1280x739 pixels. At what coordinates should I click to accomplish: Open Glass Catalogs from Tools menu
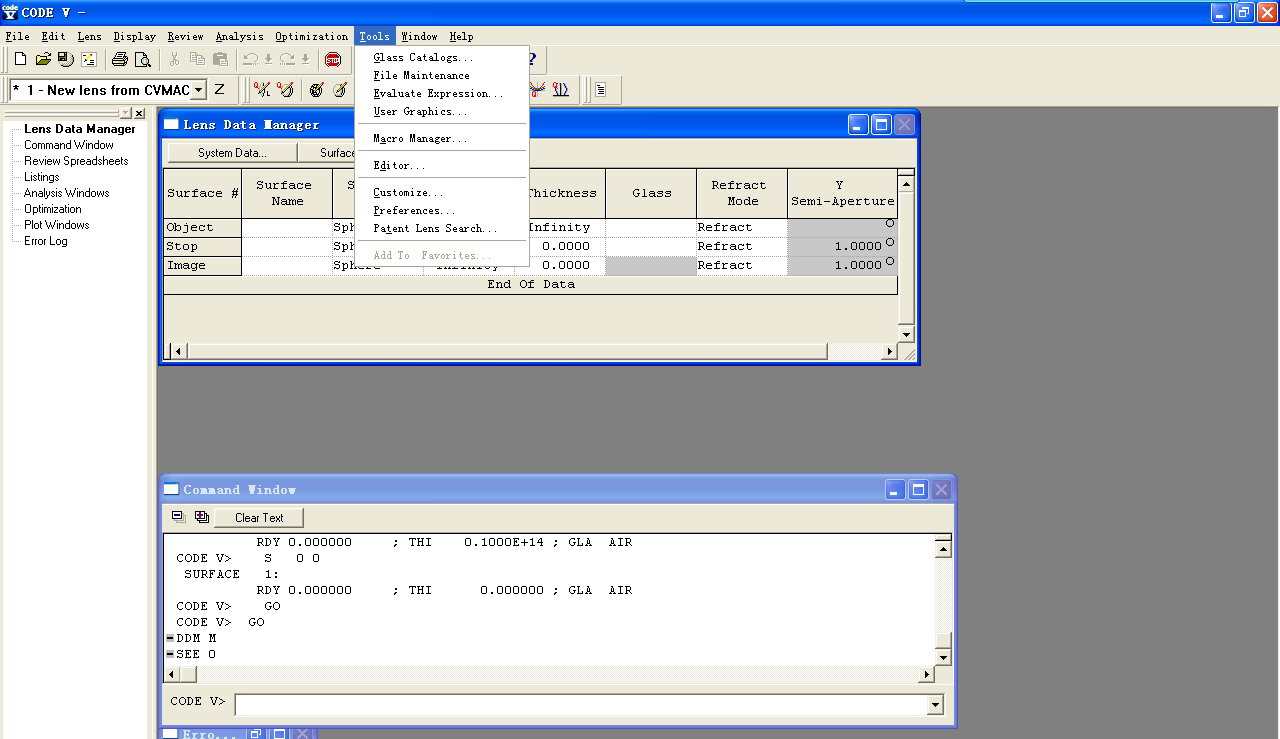(424, 58)
